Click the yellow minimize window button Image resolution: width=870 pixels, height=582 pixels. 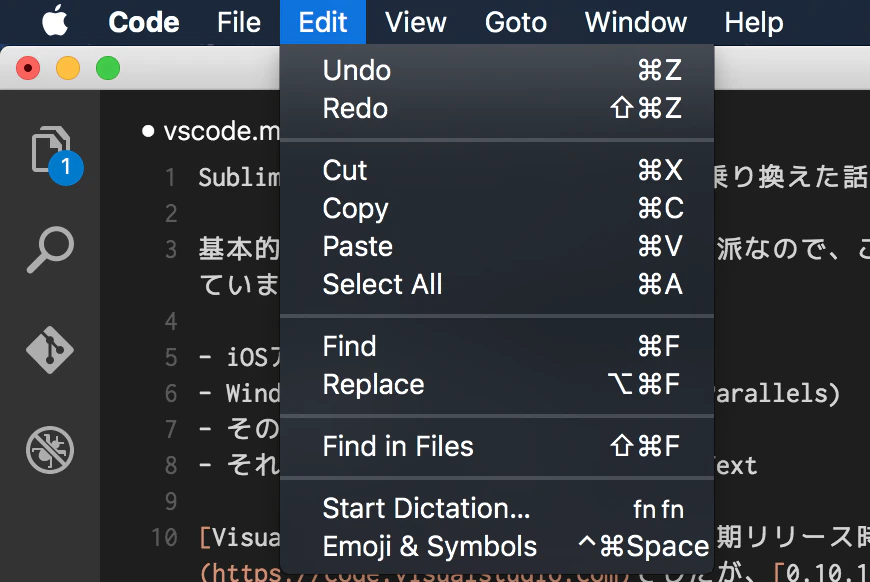pos(68,68)
